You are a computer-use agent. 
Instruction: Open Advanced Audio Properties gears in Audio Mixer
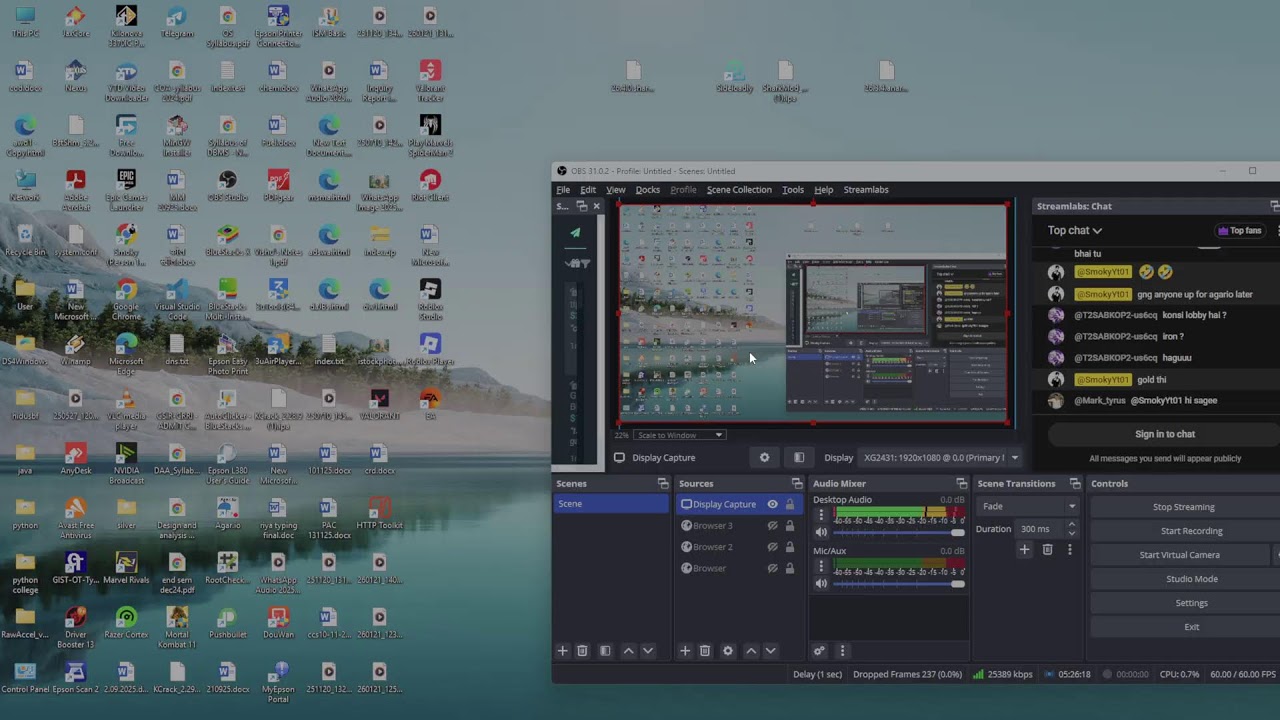(x=819, y=651)
